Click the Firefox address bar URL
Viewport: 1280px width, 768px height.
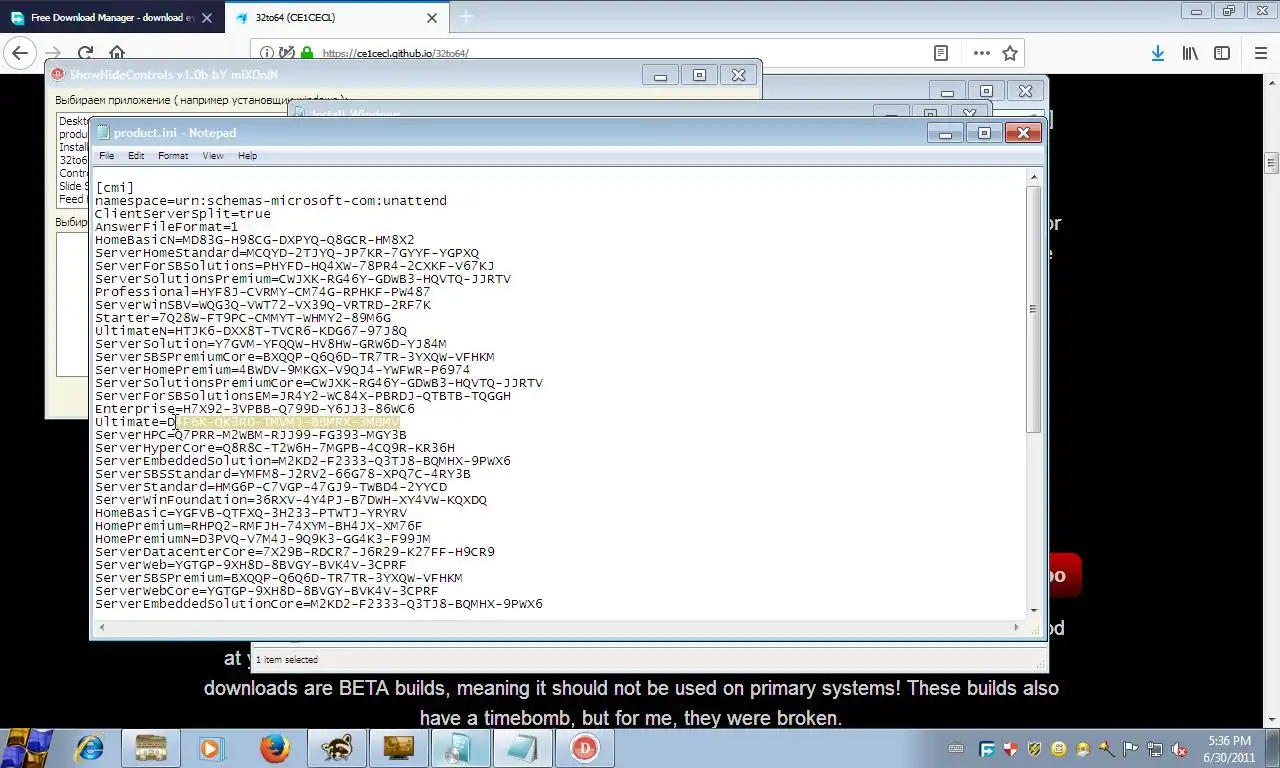click(x=396, y=53)
